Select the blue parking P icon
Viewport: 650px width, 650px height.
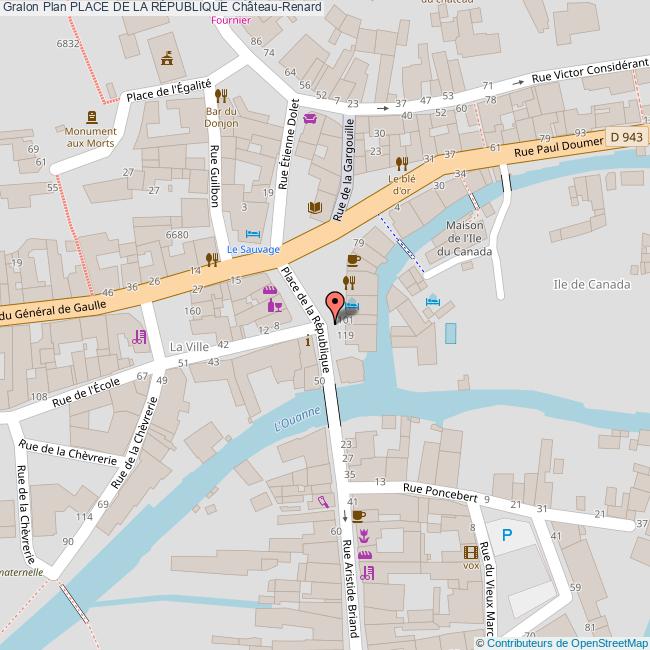(x=507, y=535)
